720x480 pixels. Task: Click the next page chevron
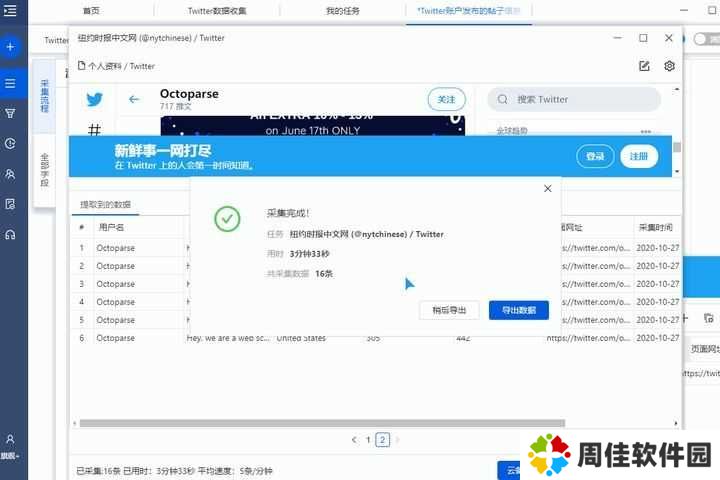point(397,440)
